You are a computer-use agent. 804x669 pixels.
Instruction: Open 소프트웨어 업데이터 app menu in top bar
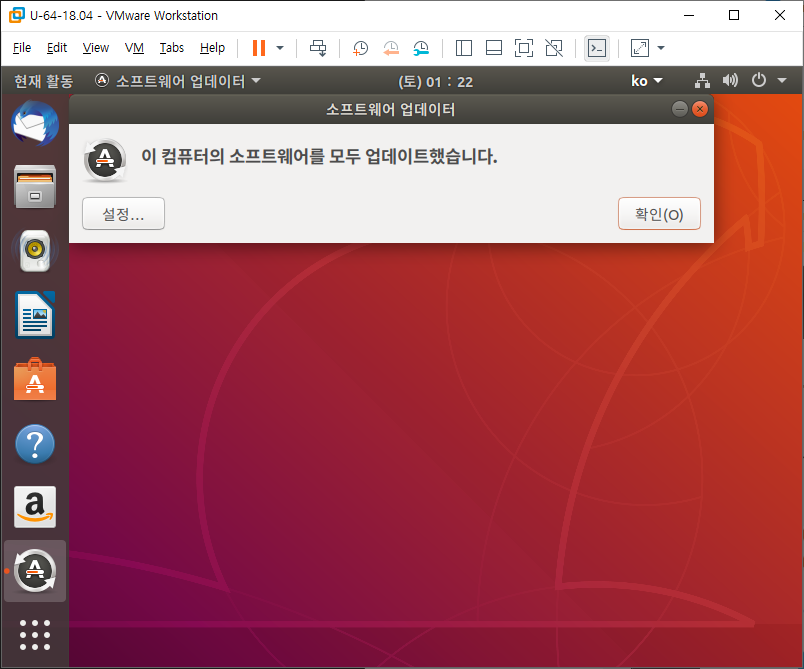[x=178, y=81]
